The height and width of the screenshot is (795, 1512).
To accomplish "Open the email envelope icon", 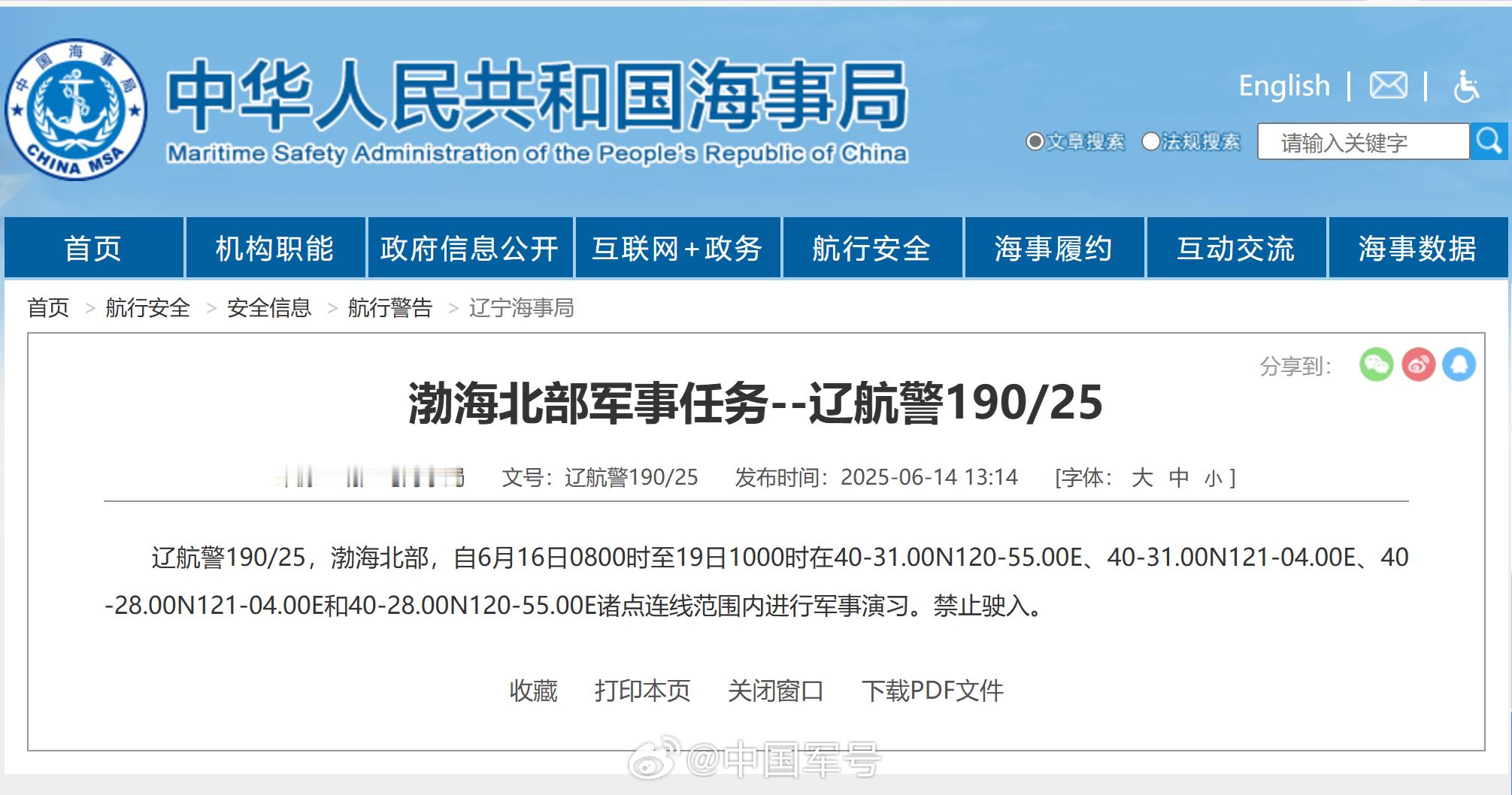I will [x=1388, y=86].
